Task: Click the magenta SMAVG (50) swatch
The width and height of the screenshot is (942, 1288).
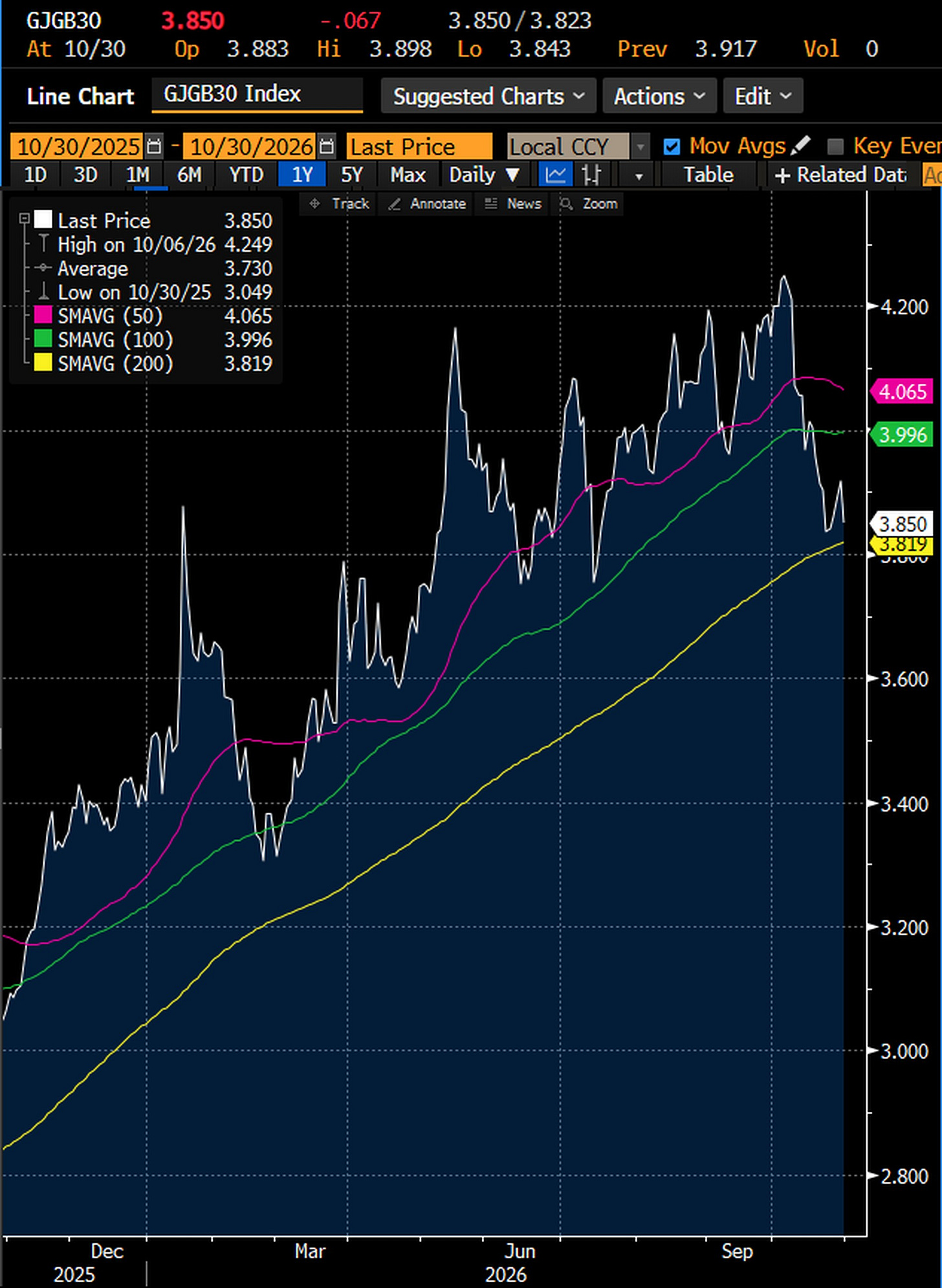Action: click(x=43, y=315)
